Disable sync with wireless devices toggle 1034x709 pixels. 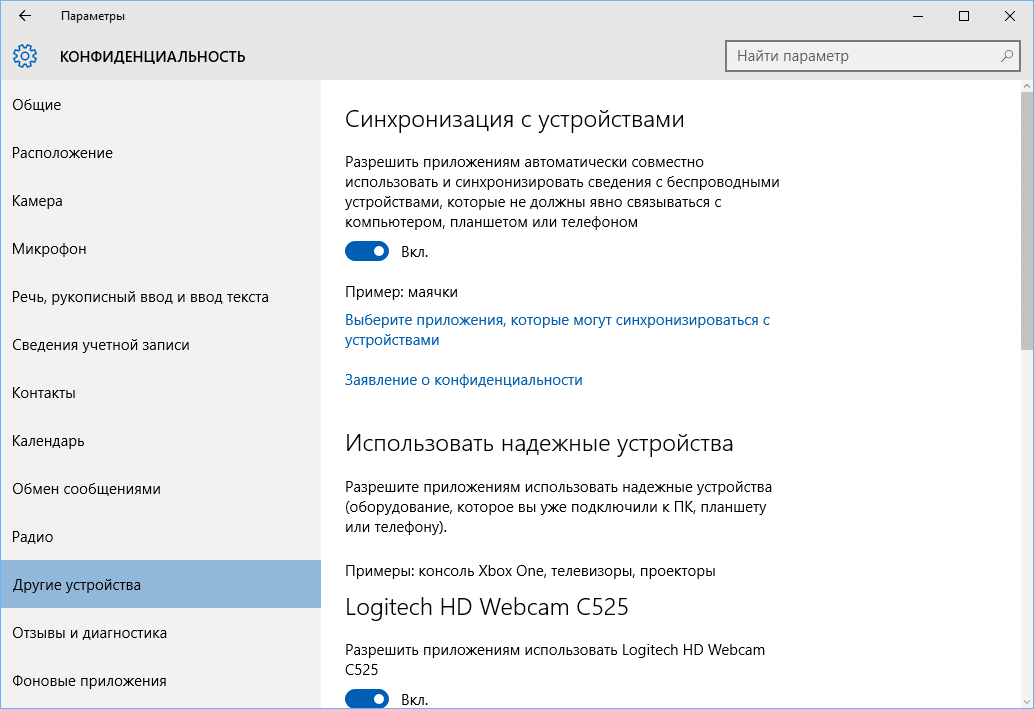367,251
